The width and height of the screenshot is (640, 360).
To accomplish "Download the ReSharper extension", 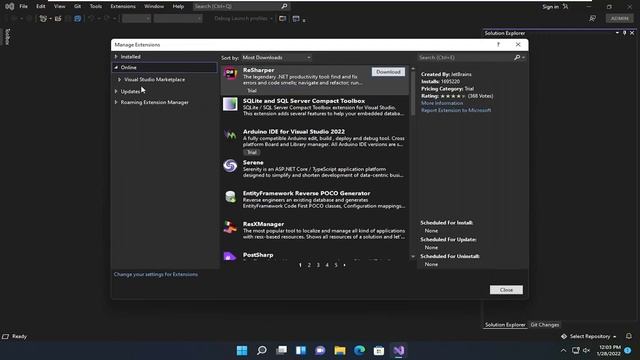I will (388, 72).
